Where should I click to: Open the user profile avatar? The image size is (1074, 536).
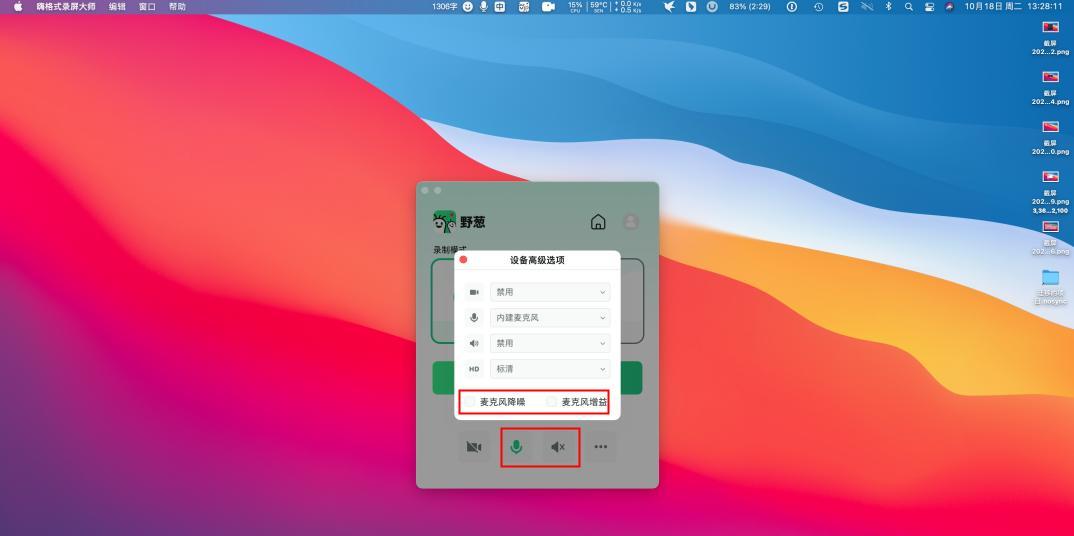coord(631,222)
